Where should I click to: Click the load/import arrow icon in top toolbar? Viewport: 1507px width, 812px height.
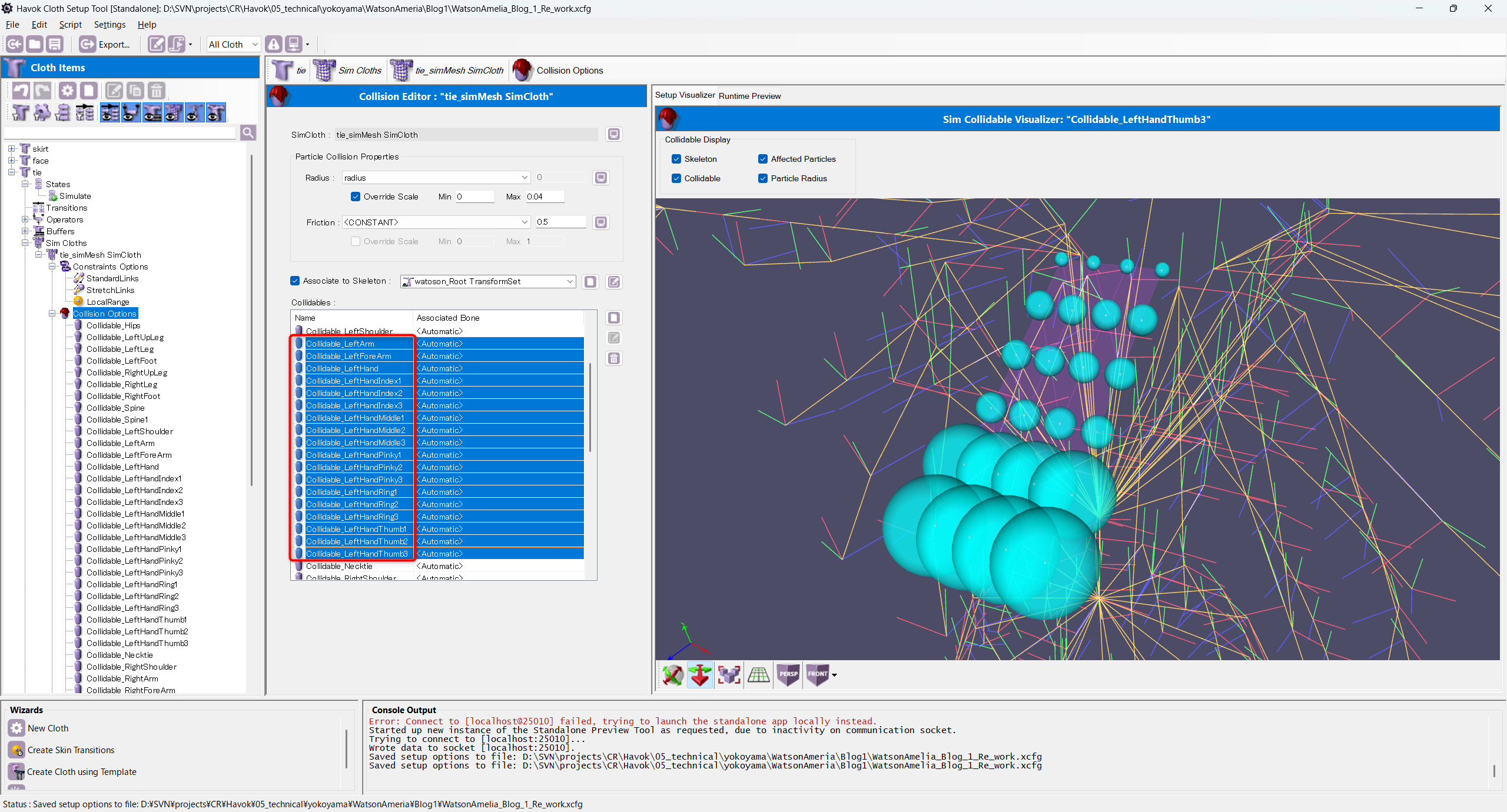[x=15, y=44]
